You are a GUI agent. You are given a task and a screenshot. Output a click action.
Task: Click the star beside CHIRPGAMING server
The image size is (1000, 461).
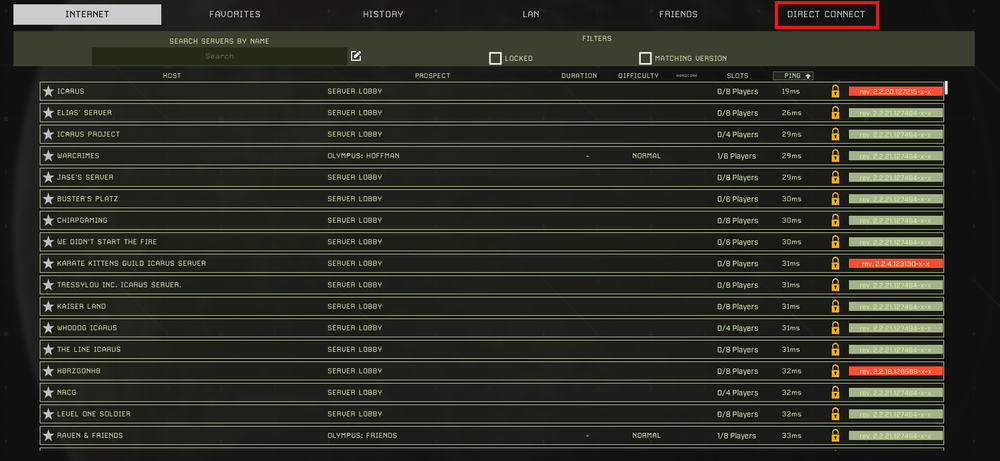pos(47,220)
